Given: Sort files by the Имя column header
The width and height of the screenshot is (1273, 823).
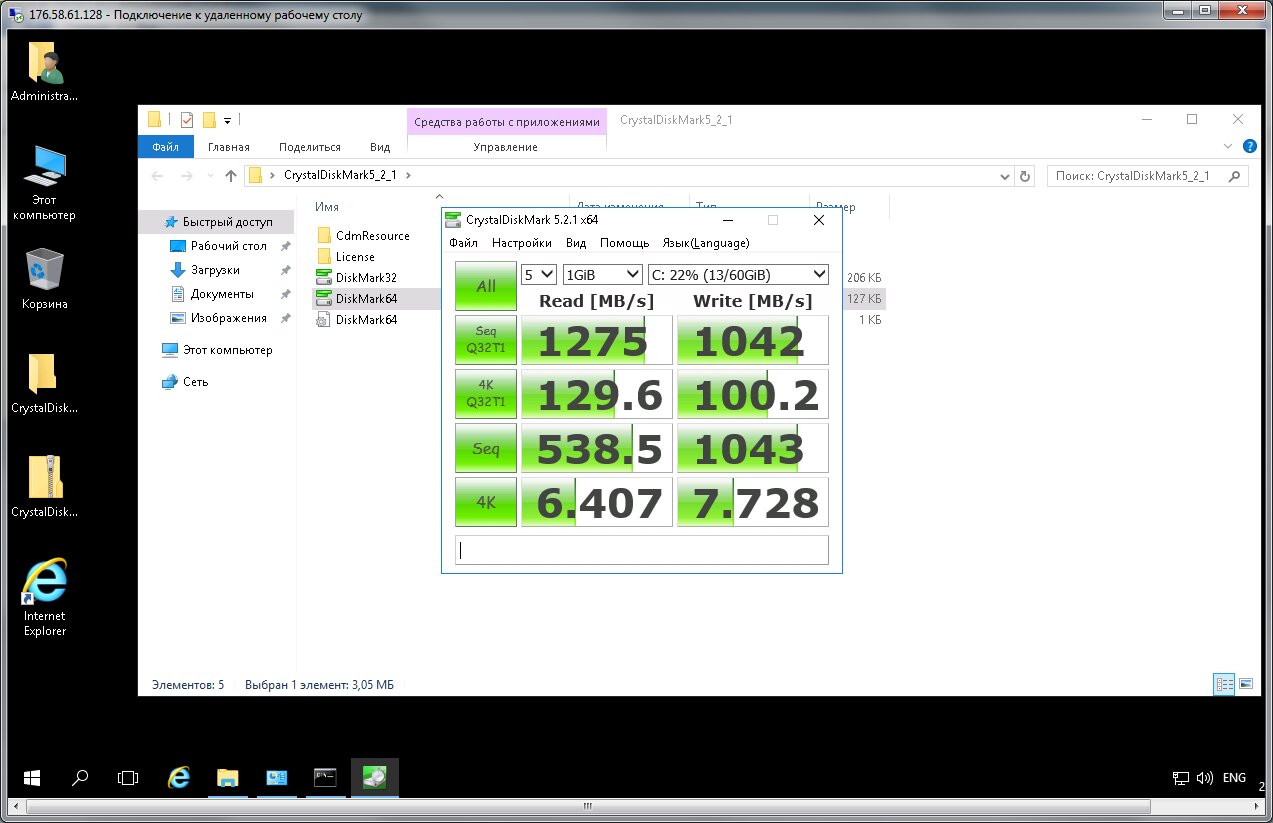Looking at the screenshot, I should point(327,207).
